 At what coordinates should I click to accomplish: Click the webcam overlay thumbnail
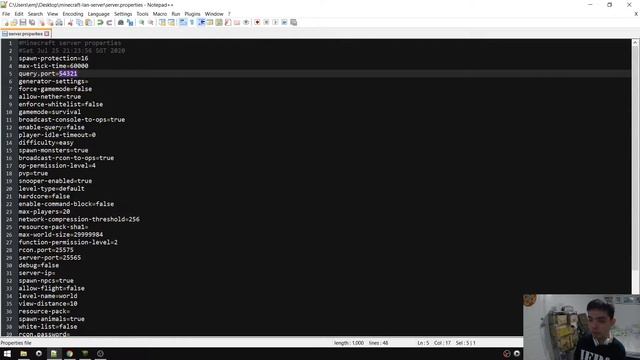(x=581, y=327)
